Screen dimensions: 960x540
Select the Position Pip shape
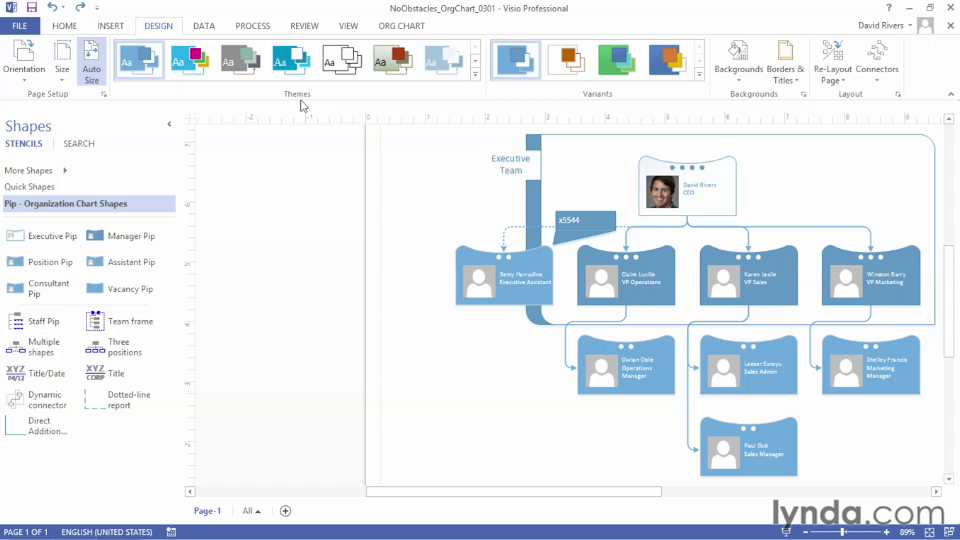(40, 262)
